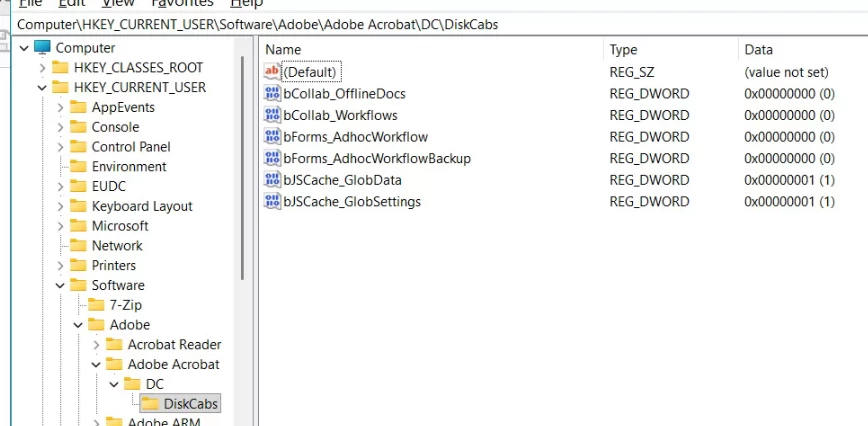This screenshot has height=426, width=868.
Task: Click the registry path address bar
Action: [440, 24]
